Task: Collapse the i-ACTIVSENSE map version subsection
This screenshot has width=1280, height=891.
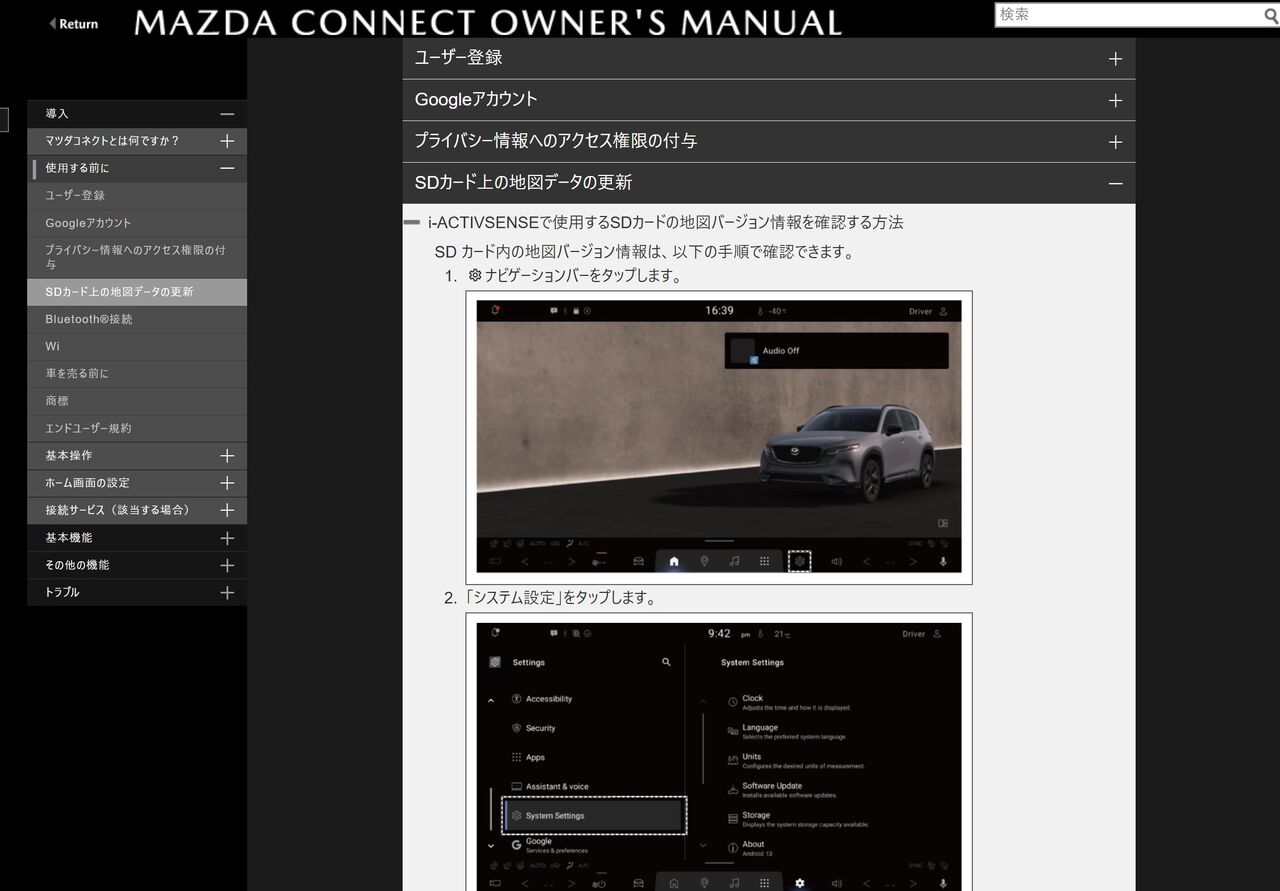Action: 412,222
